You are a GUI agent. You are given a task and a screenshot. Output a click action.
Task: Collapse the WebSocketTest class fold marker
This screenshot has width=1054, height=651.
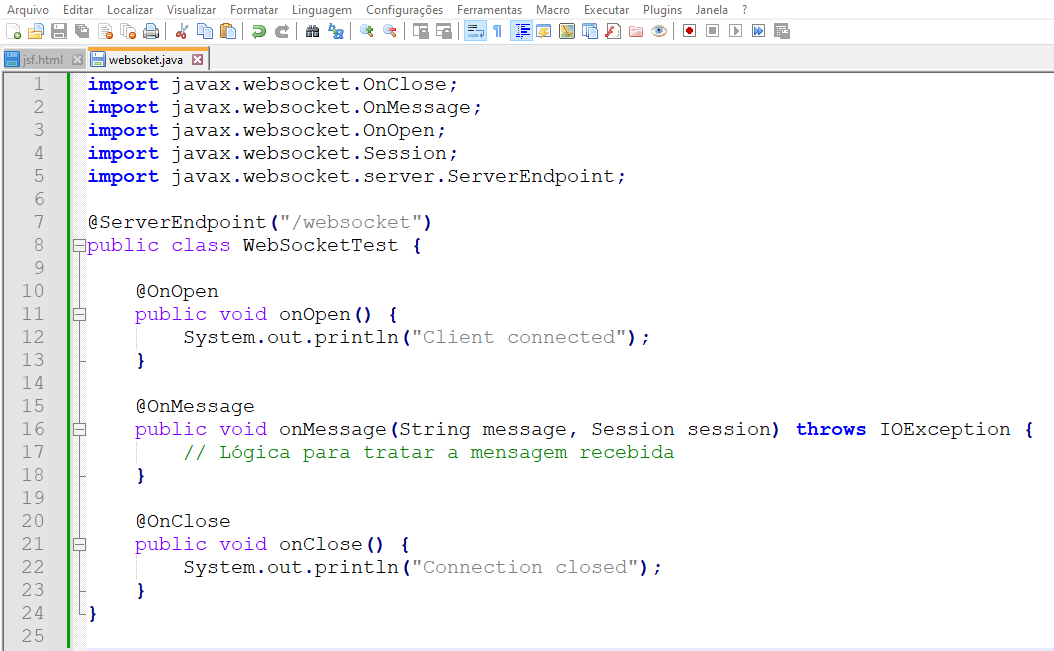[x=78, y=245]
